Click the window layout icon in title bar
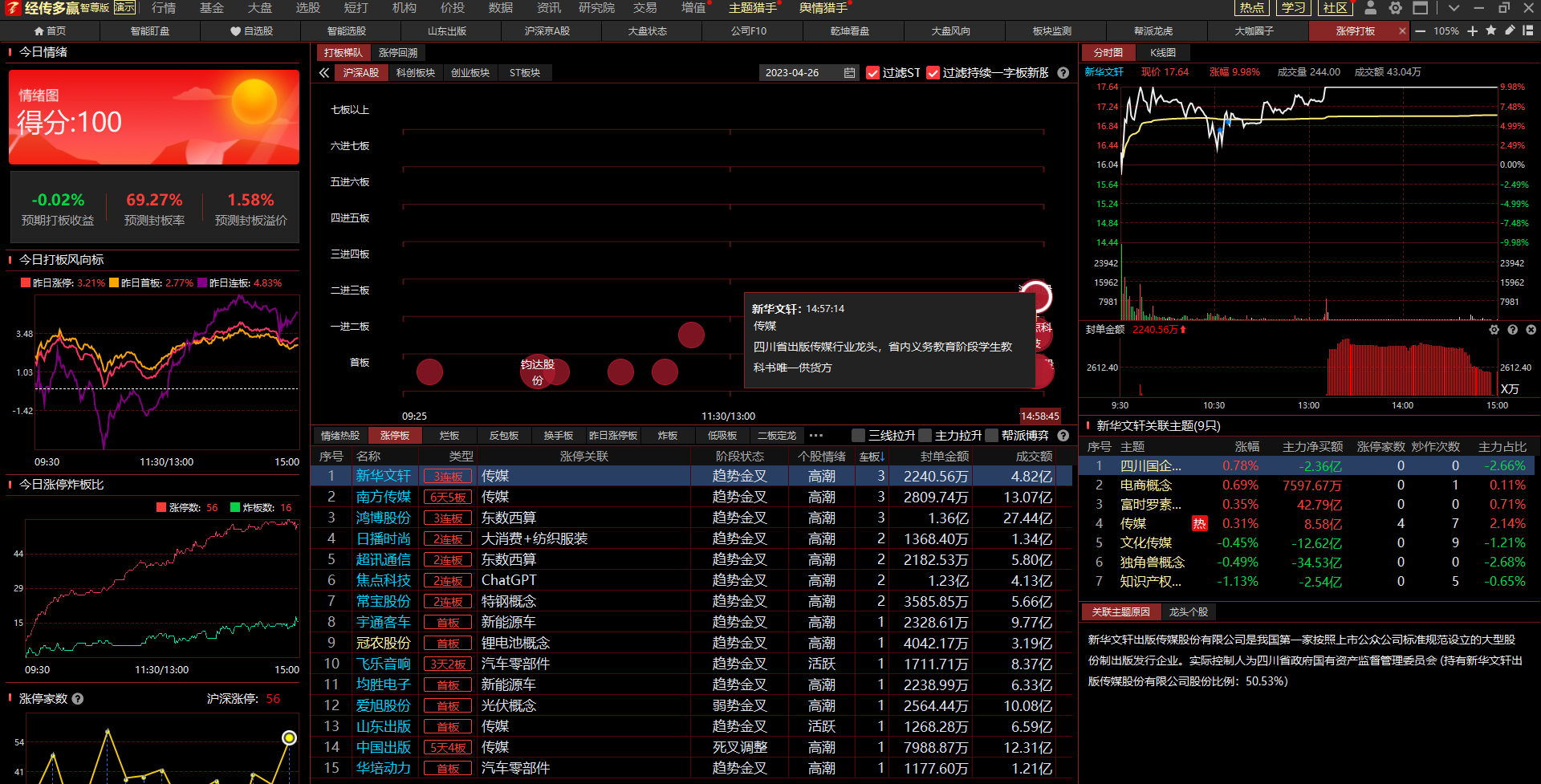 tap(1421, 8)
